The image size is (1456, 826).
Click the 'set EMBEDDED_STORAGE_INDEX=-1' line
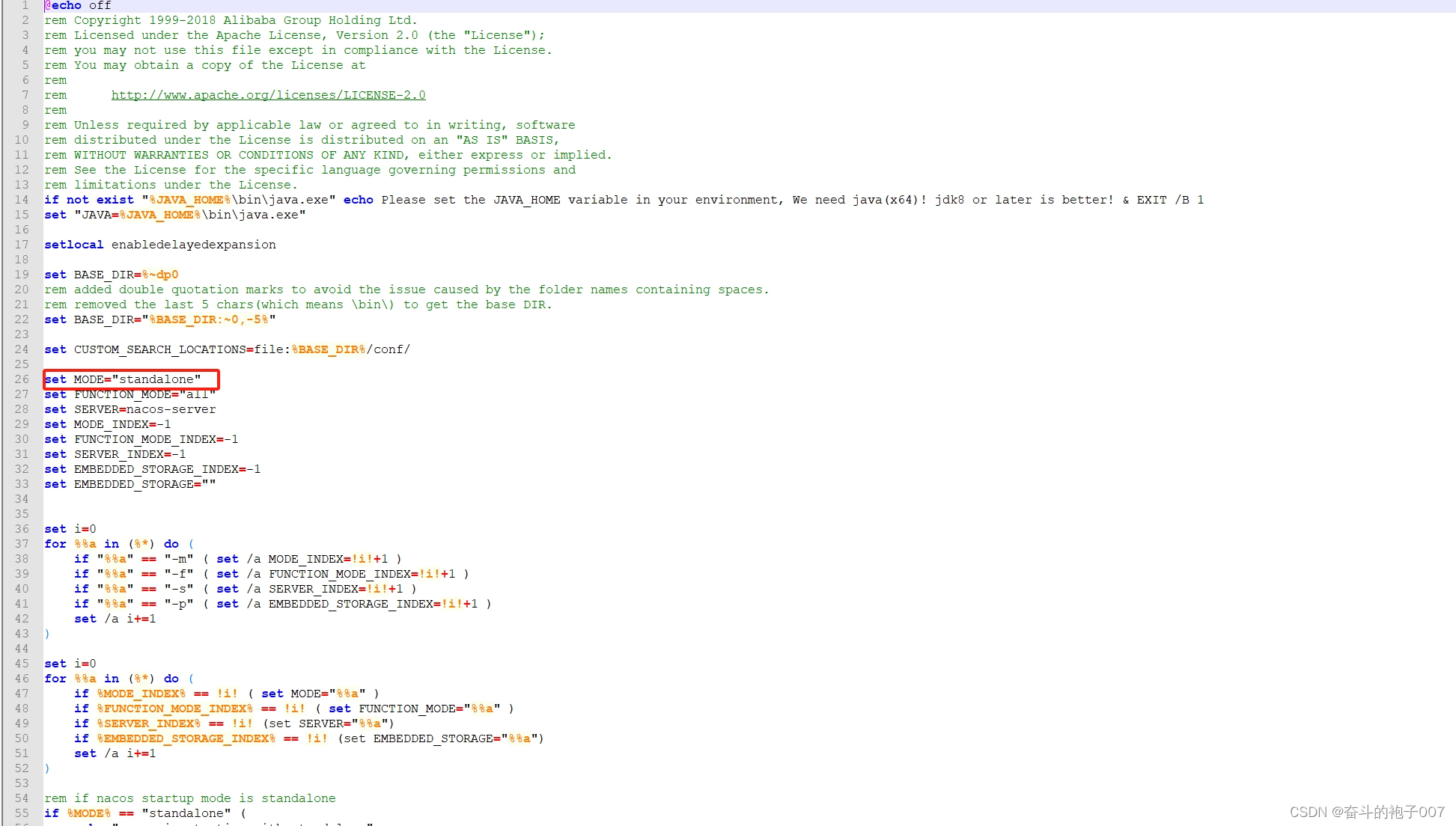pos(152,469)
